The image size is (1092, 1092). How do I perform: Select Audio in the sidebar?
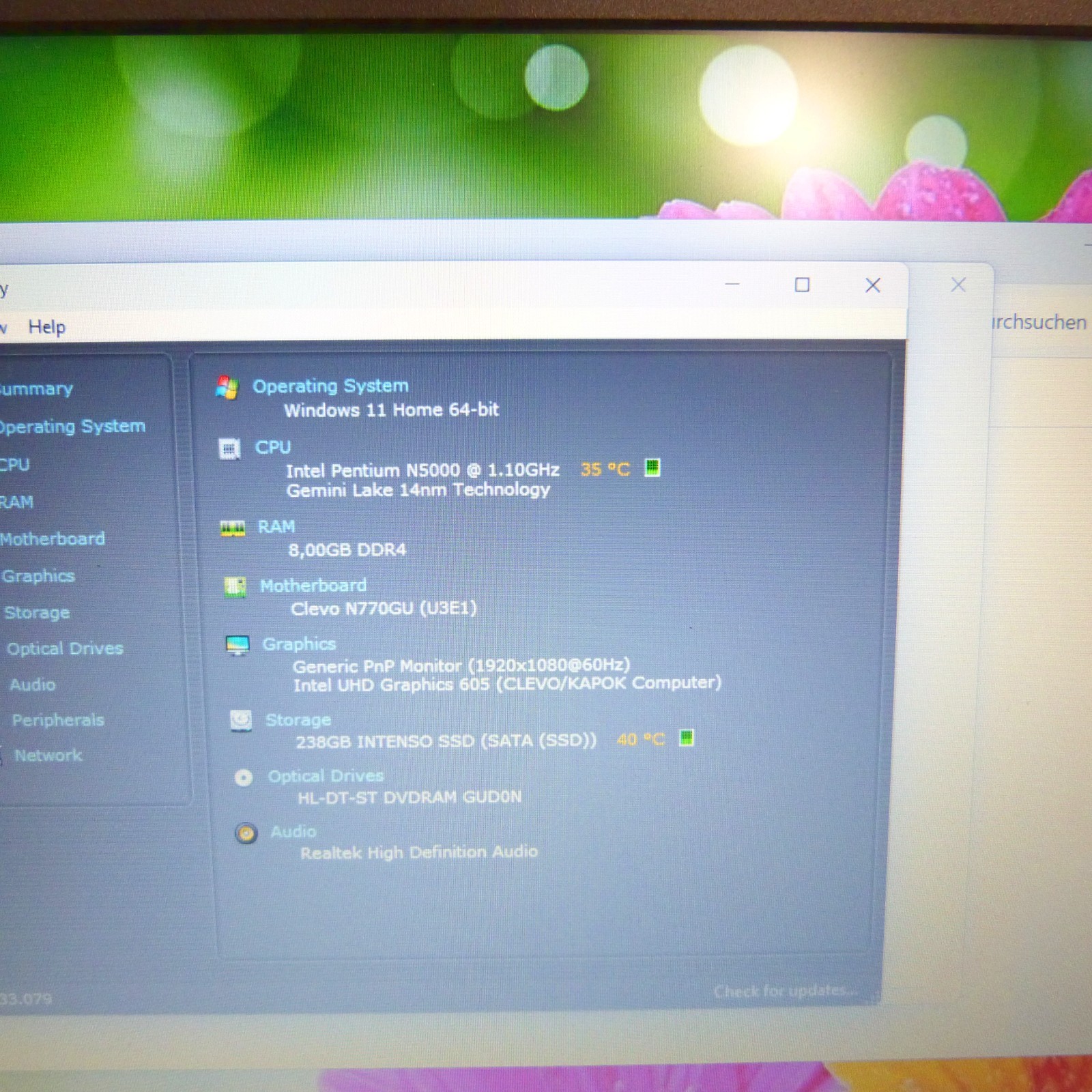pos(32,685)
